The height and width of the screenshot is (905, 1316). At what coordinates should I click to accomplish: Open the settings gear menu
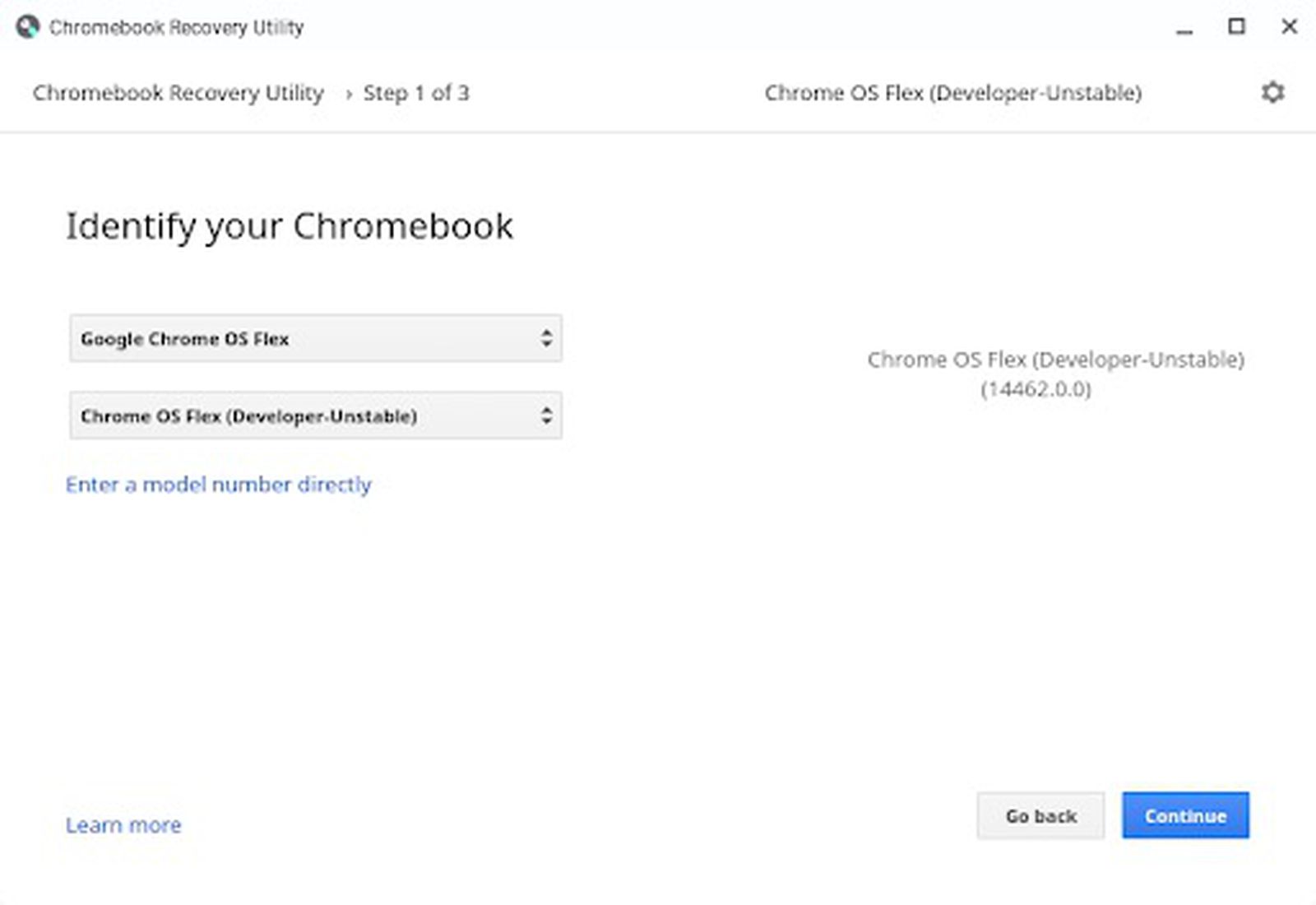[x=1272, y=90]
